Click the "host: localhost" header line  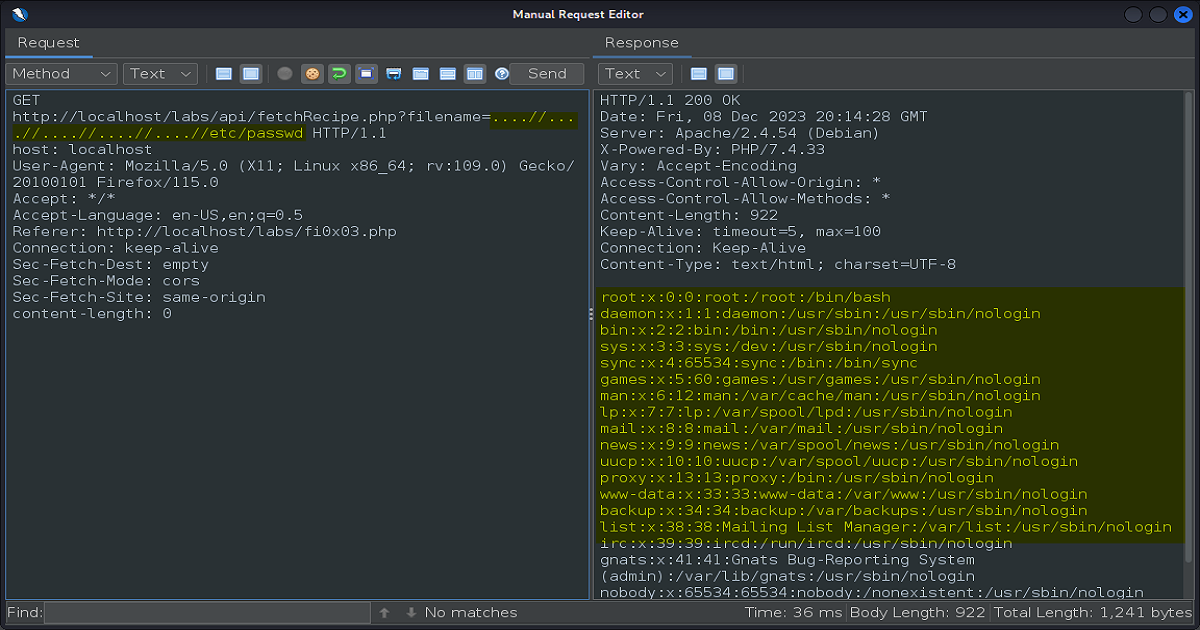click(82, 150)
